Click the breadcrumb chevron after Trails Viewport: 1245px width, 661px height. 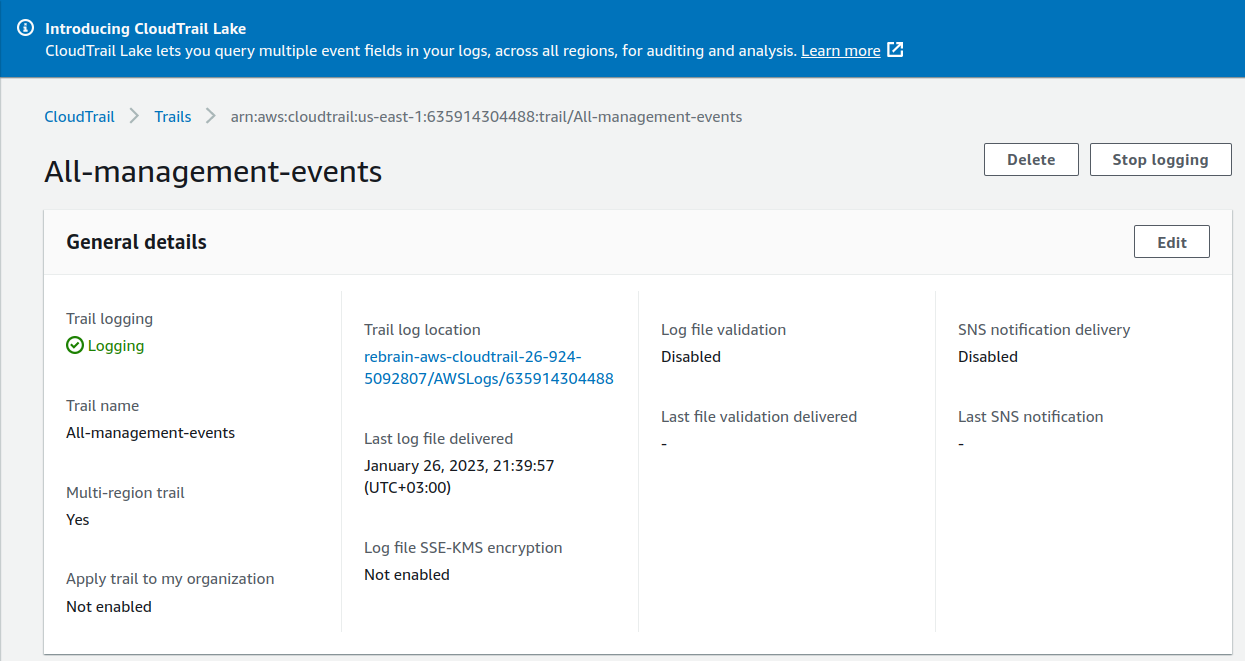[211, 117]
